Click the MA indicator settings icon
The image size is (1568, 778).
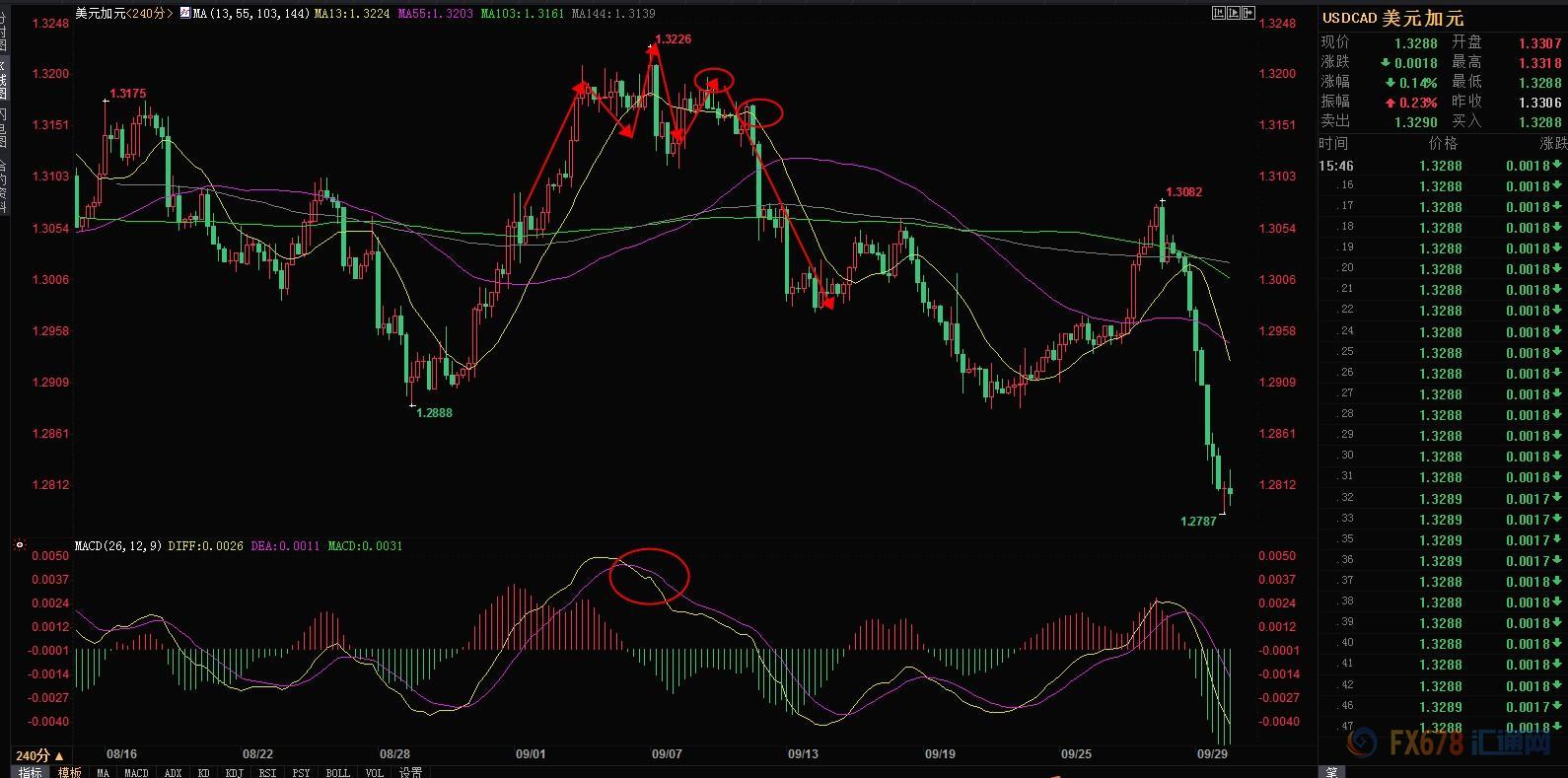click(185, 13)
